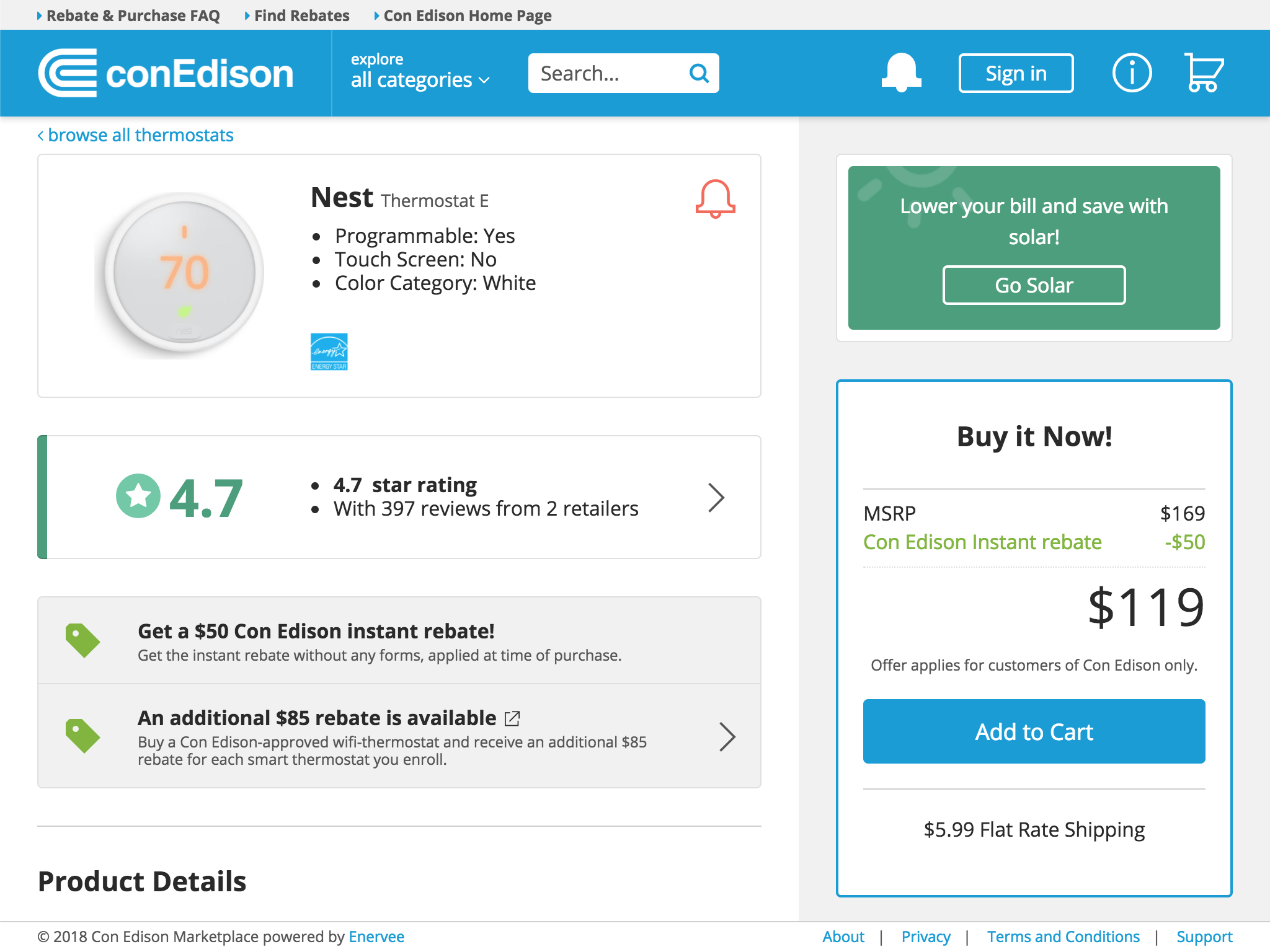This screenshot has height=952, width=1270.
Task: Open the Rebate & Purchase FAQ
Action: [133, 15]
